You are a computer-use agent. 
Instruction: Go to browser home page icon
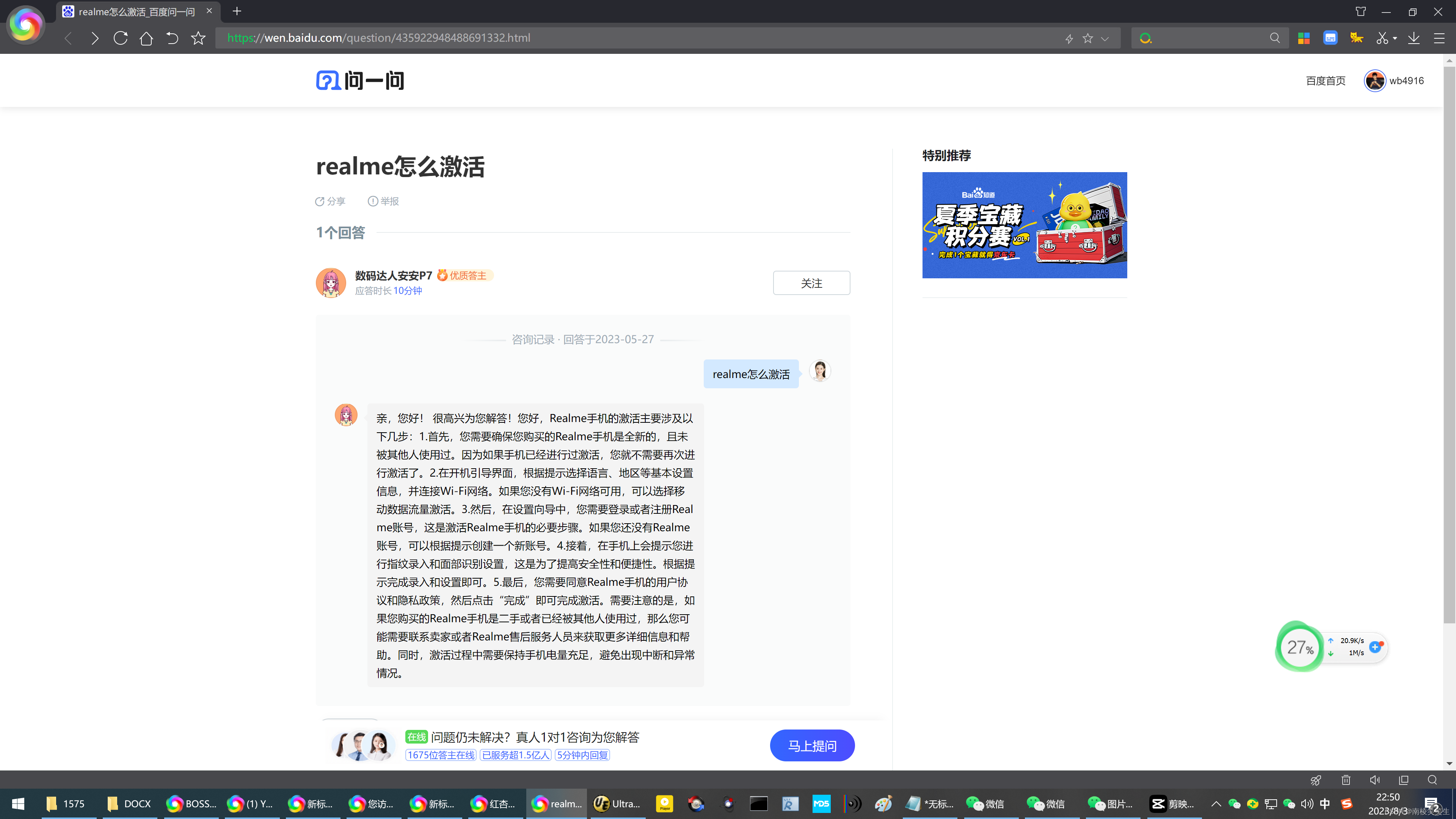[146, 38]
